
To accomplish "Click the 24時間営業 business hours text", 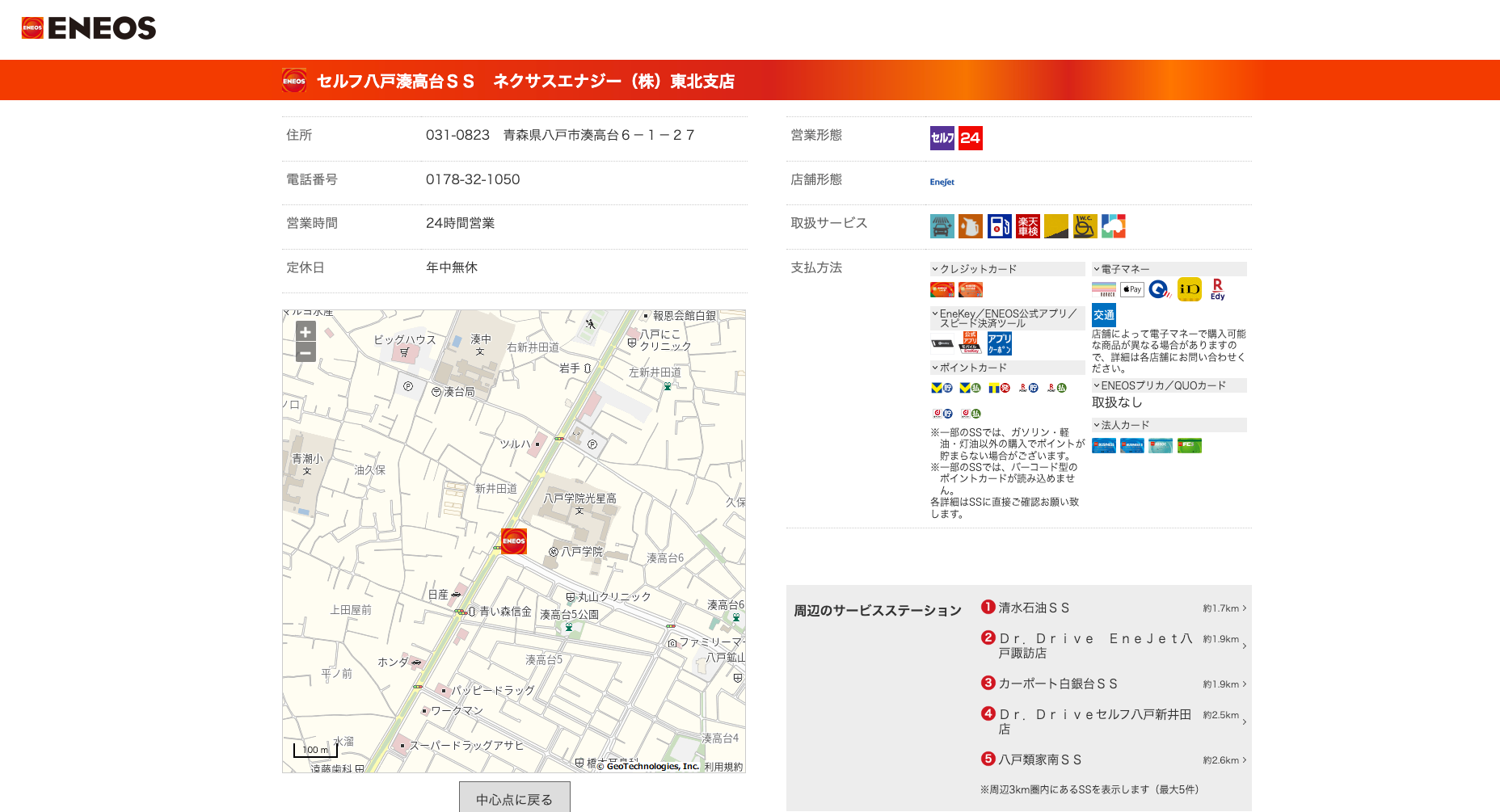I will (x=460, y=223).
